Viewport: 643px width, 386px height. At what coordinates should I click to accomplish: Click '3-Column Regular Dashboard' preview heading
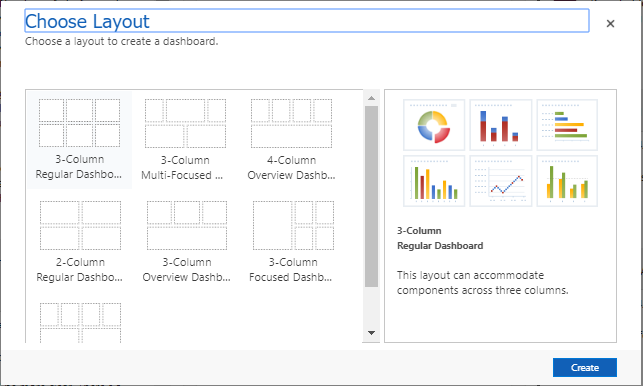(x=440, y=238)
